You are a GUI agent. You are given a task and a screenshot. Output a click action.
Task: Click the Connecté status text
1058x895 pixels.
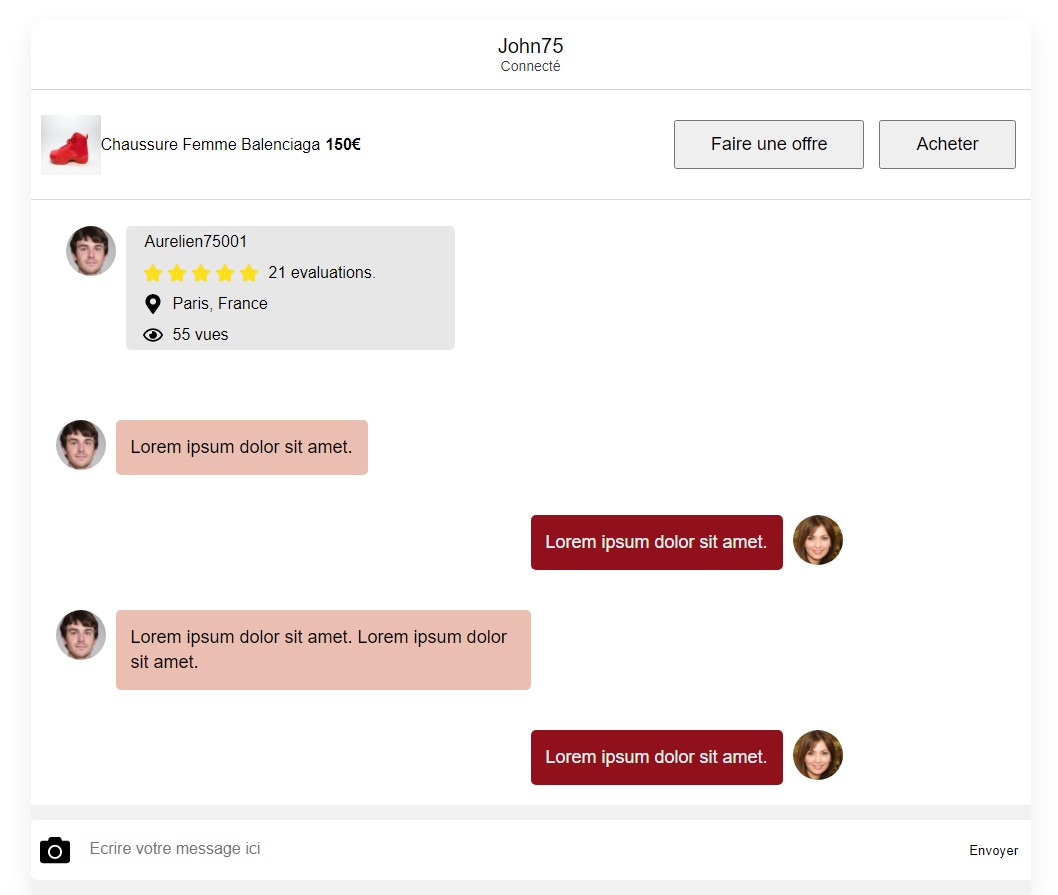pos(530,66)
